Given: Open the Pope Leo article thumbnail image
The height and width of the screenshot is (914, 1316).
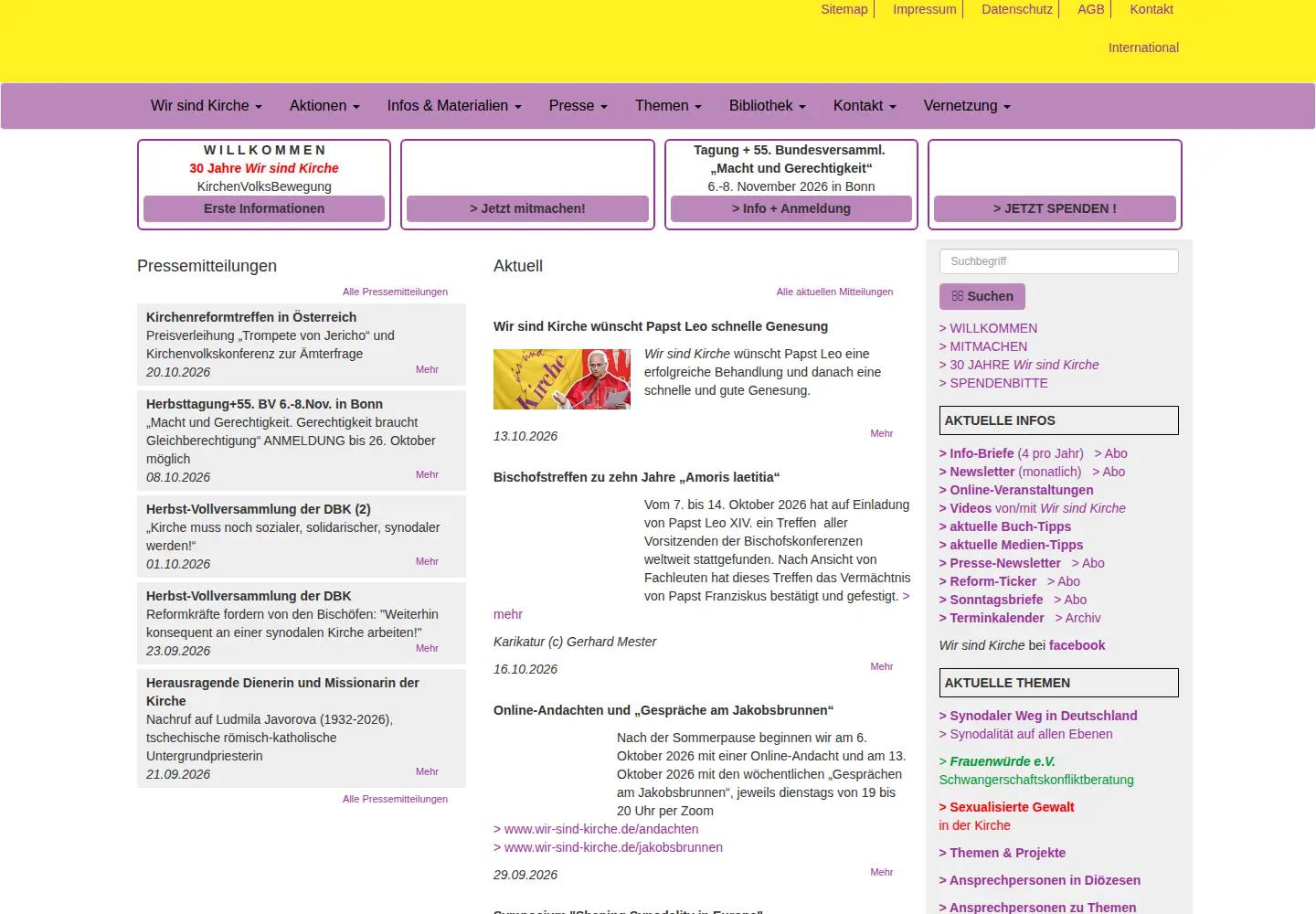Looking at the screenshot, I should pyautogui.click(x=562, y=379).
